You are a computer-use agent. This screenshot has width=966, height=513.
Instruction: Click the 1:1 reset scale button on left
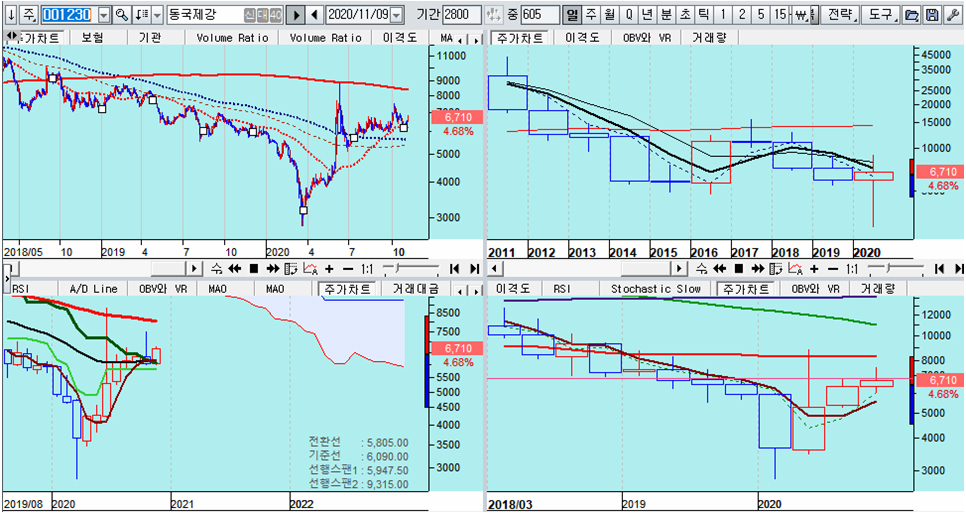coord(366,269)
